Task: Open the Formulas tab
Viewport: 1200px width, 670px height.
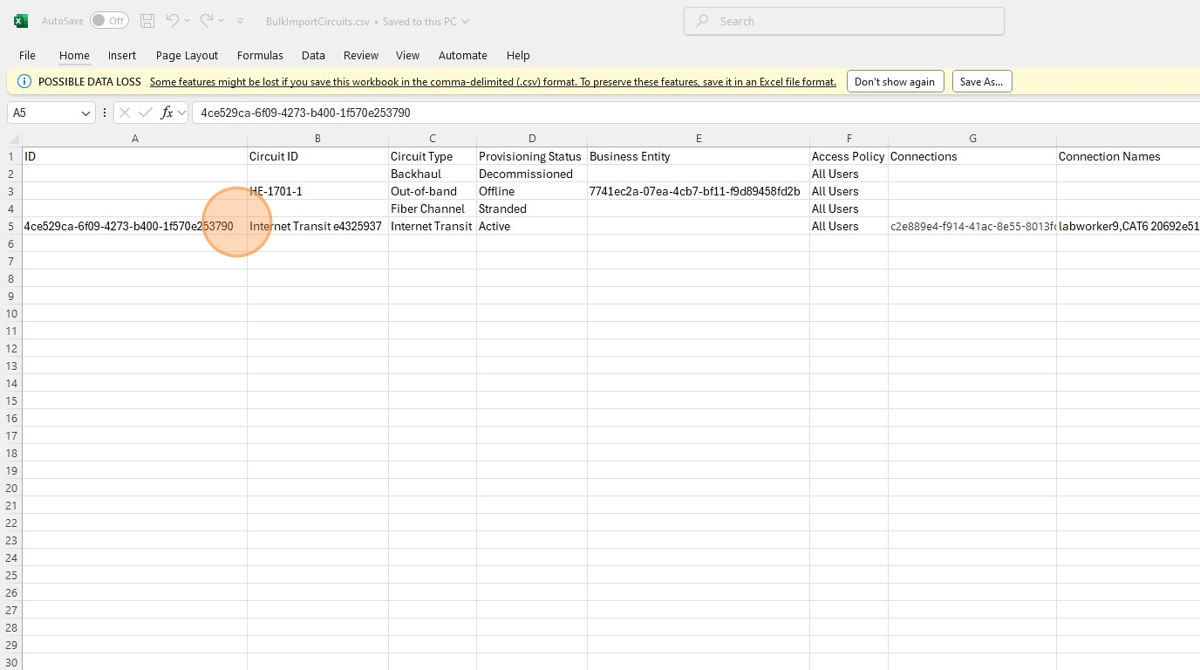Action: coord(260,55)
